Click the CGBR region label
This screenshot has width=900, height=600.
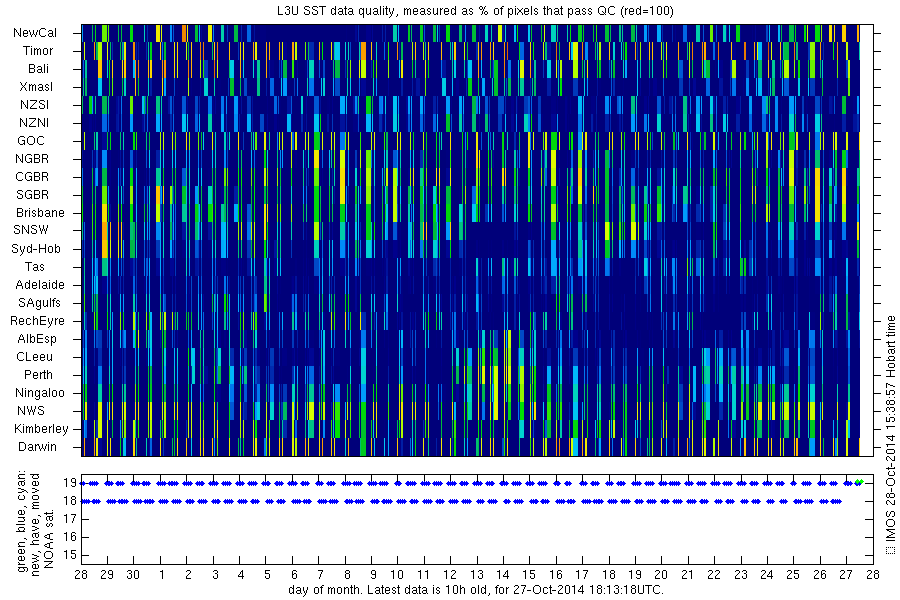pyautogui.click(x=32, y=177)
